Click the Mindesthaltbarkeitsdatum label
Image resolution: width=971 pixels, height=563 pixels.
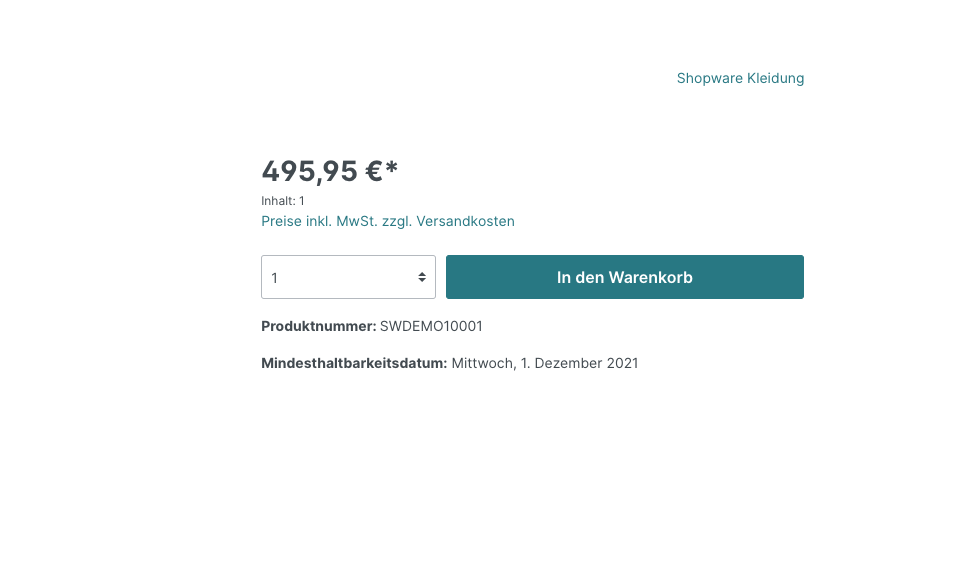[x=353, y=363]
